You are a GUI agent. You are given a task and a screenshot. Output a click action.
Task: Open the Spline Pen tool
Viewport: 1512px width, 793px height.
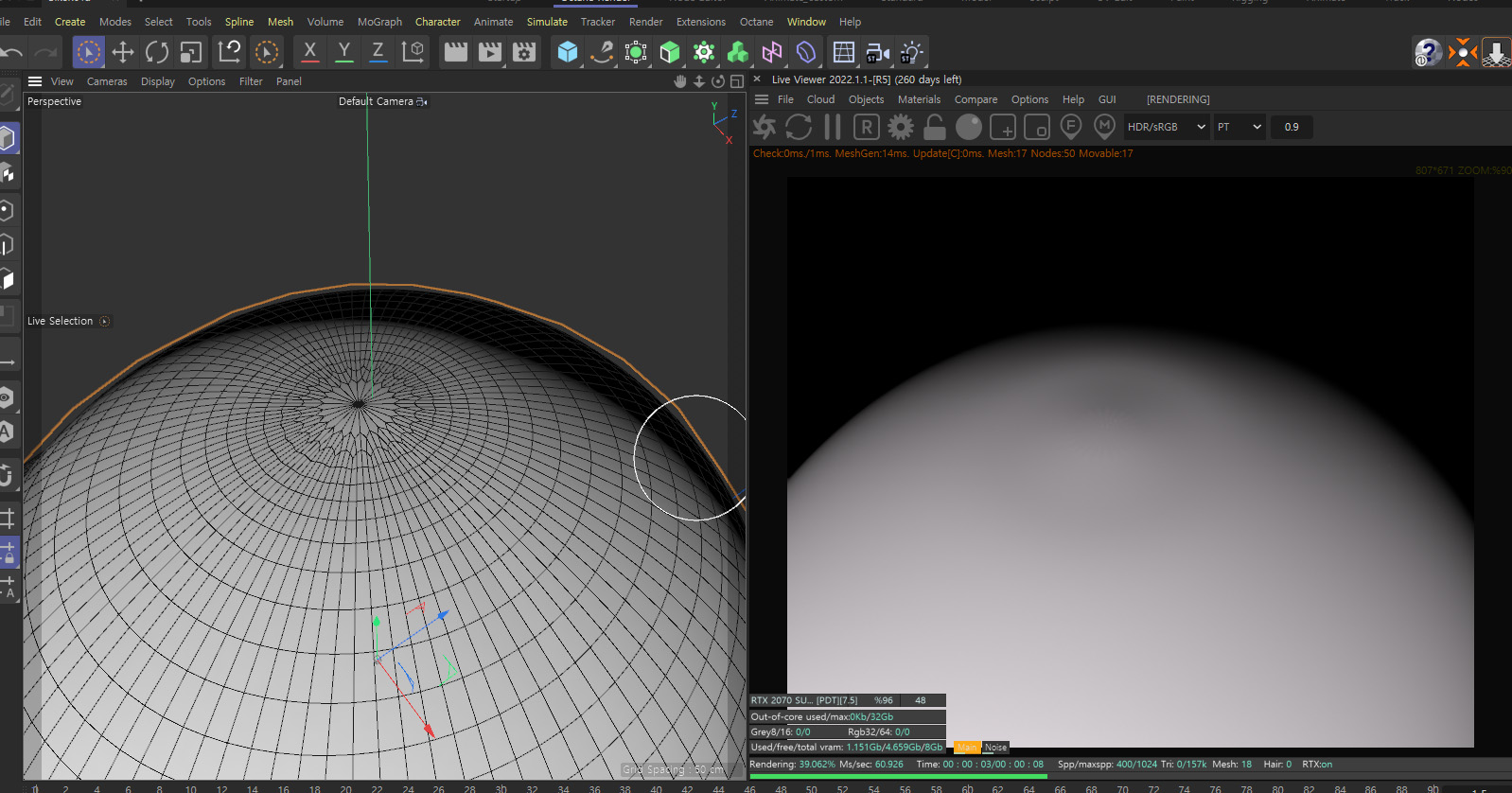pos(602,52)
